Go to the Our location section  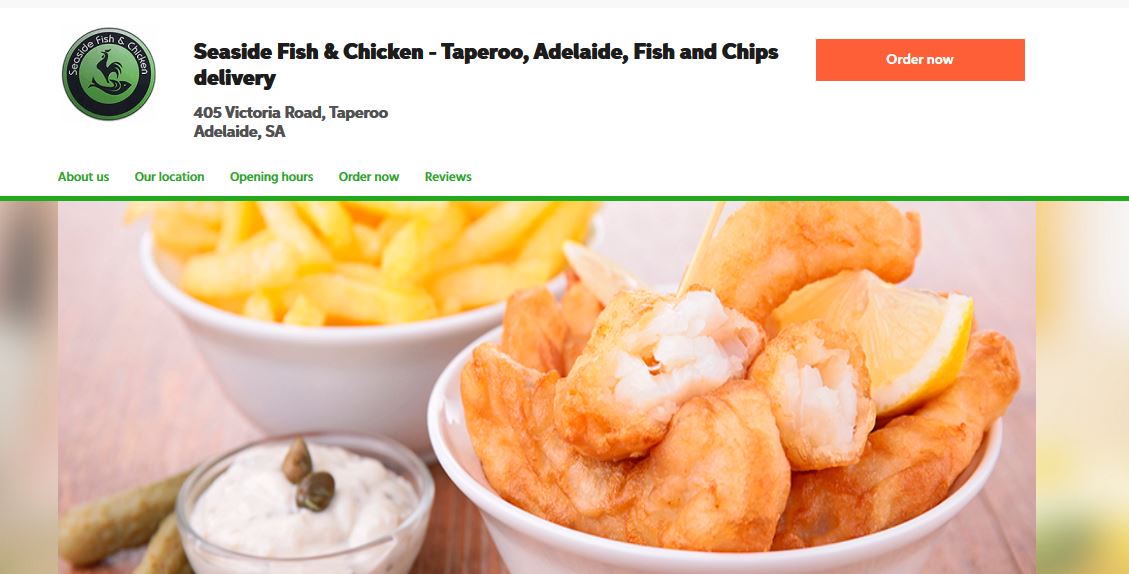tap(169, 176)
